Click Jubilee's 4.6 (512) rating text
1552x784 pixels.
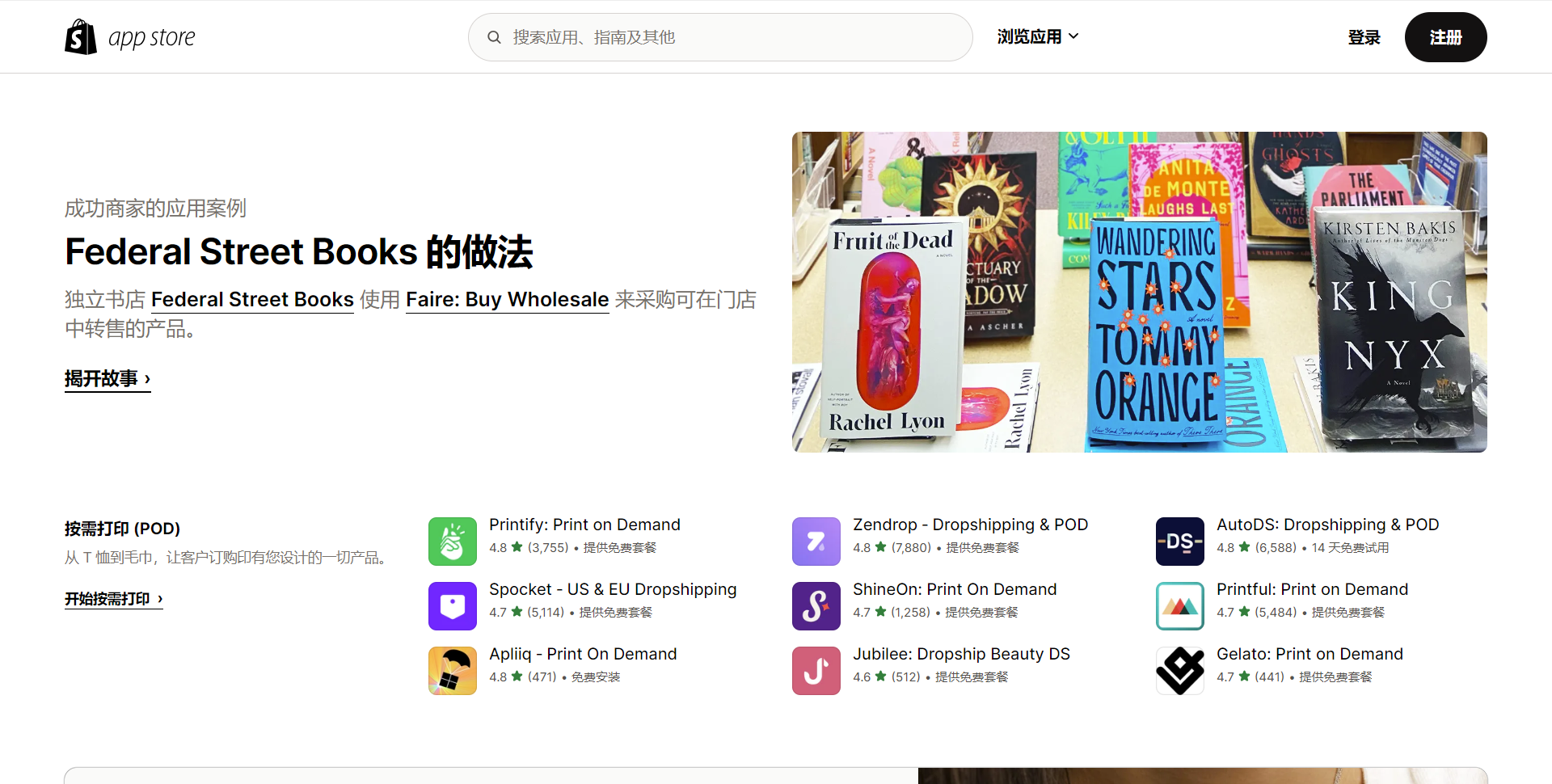[887, 677]
